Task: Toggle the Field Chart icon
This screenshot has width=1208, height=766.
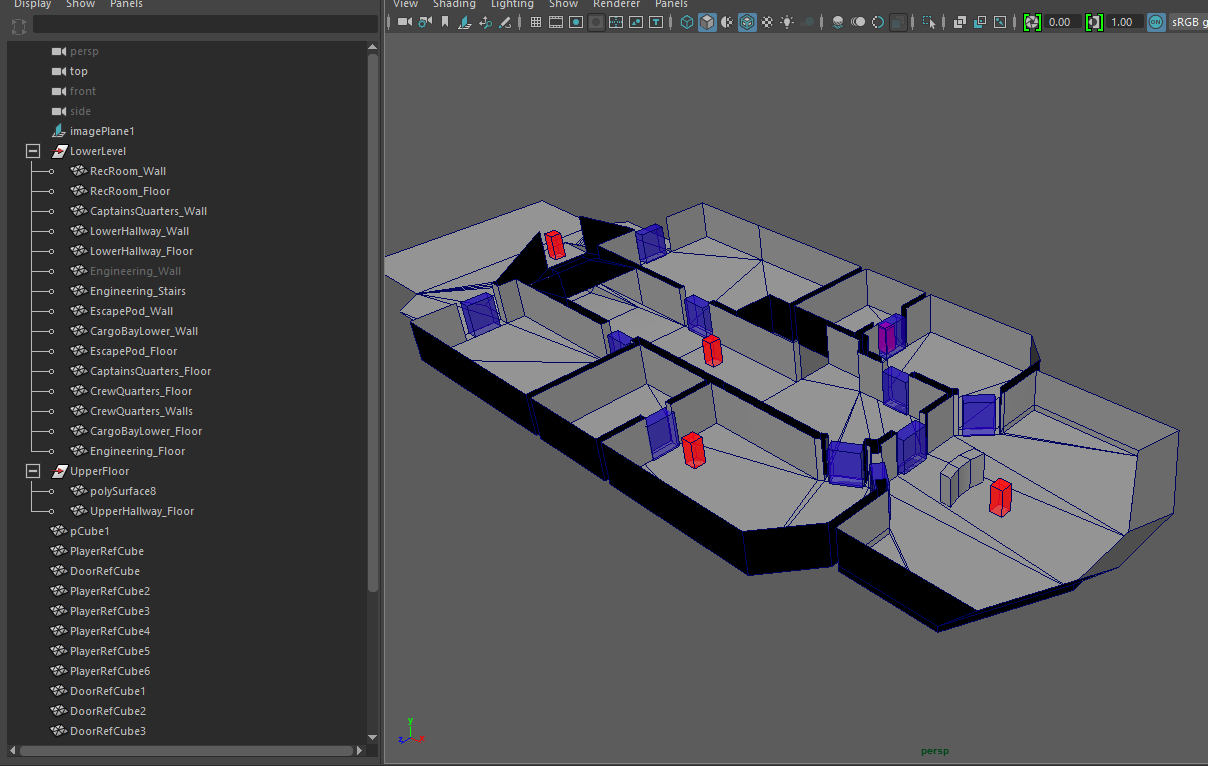Action: pyautogui.click(x=616, y=22)
